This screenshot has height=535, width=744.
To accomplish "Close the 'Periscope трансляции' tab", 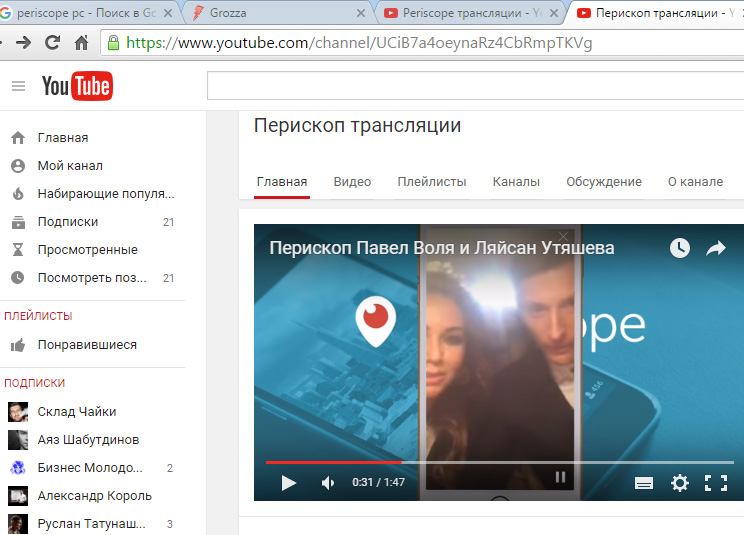I will [554, 13].
